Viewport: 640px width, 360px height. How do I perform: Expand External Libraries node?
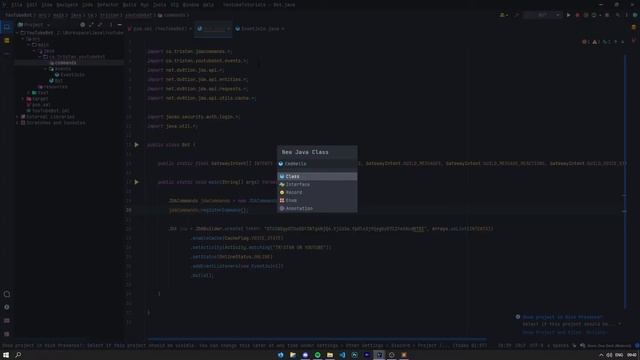18,117
